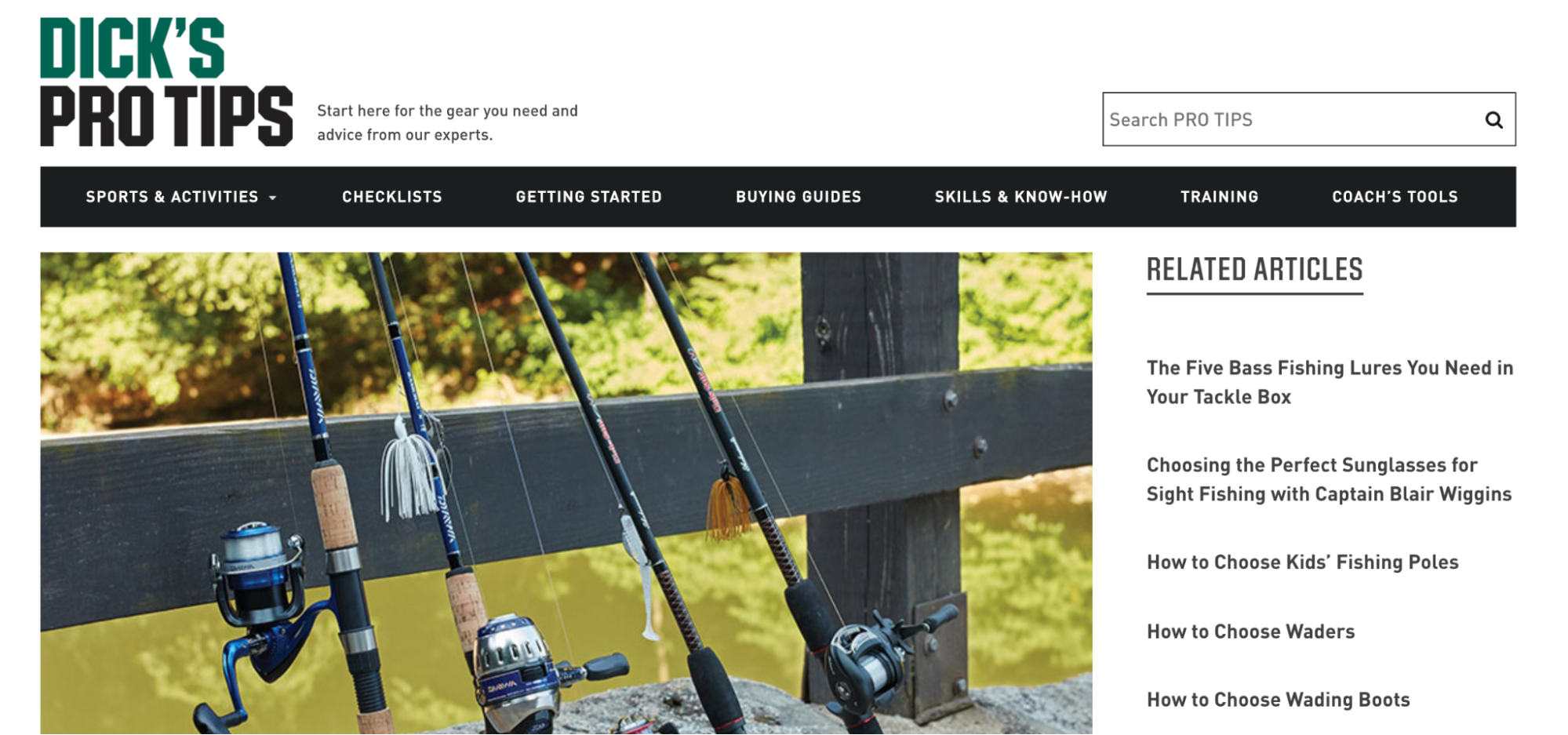This screenshot has width=1568, height=735.
Task: Open the DICK'S PRO TIPS logo
Action: pos(166,82)
